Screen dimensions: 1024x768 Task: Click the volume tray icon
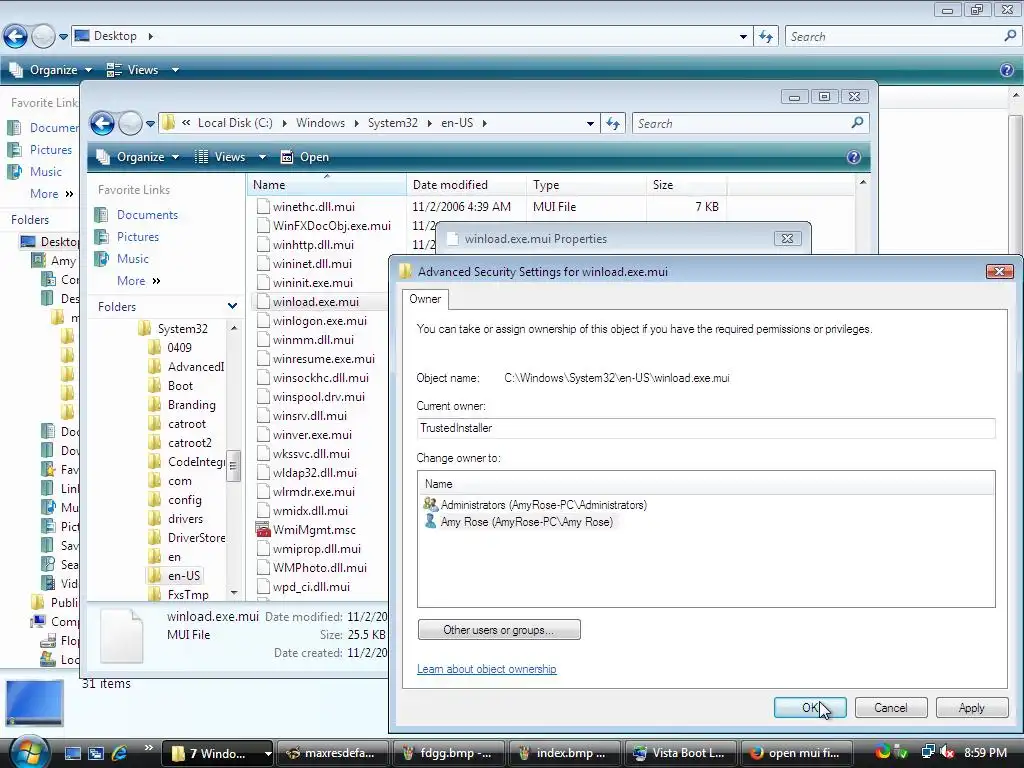(x=946, y=752)
